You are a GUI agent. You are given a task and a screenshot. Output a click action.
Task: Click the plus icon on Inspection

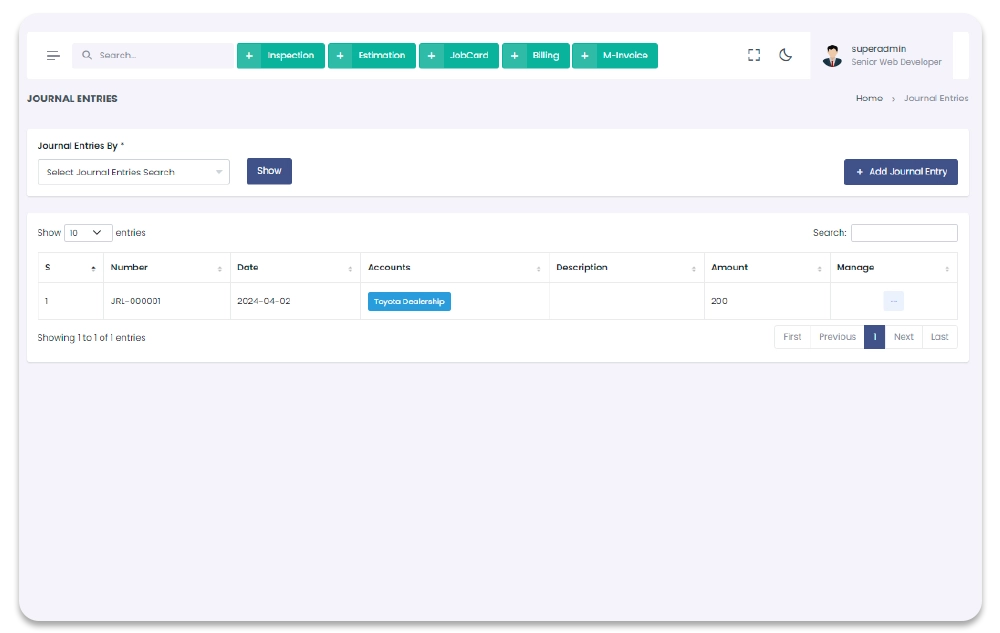(x=249, y=56)
